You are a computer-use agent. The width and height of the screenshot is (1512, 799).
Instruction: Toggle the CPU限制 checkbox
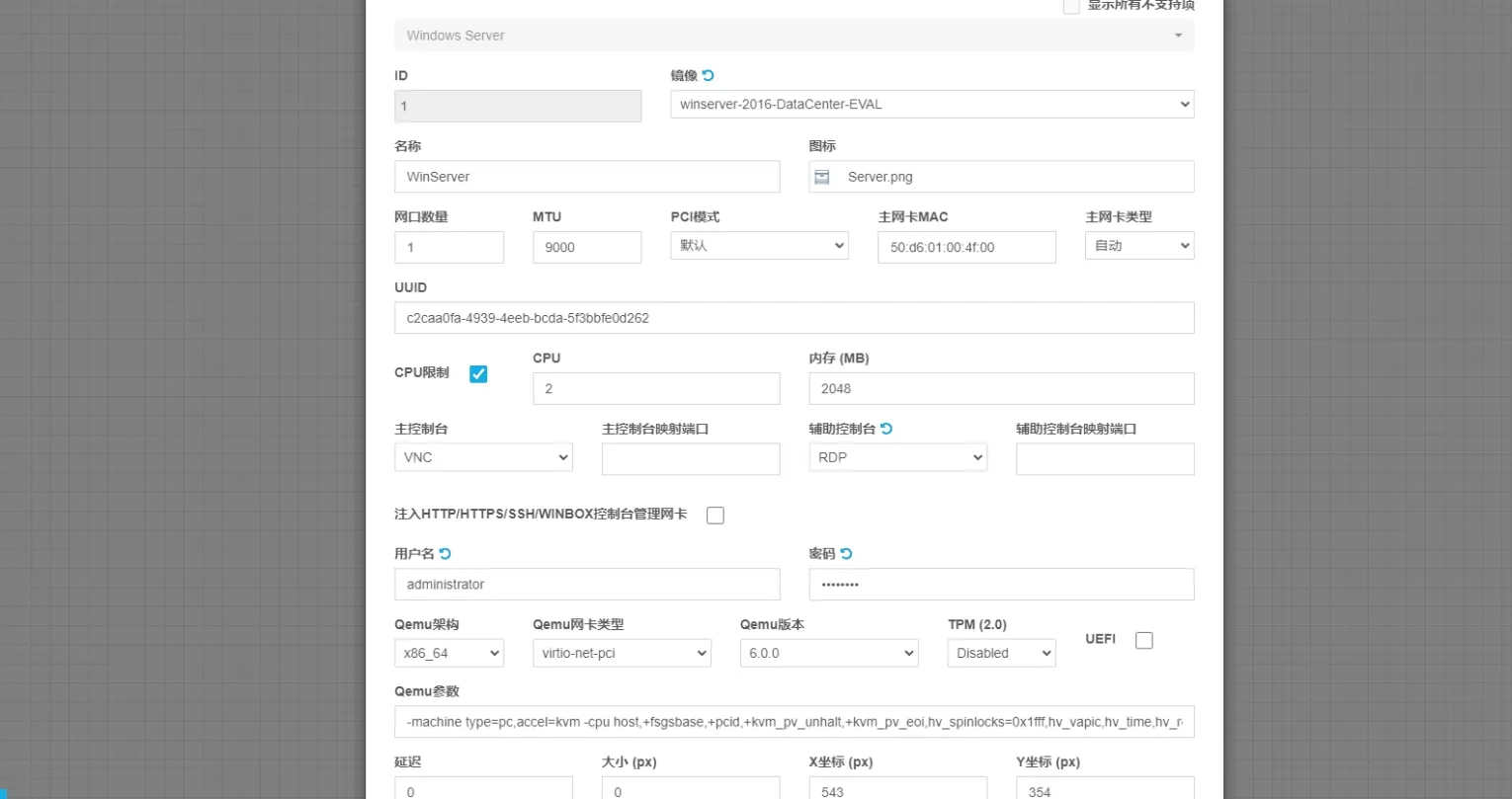478,374
